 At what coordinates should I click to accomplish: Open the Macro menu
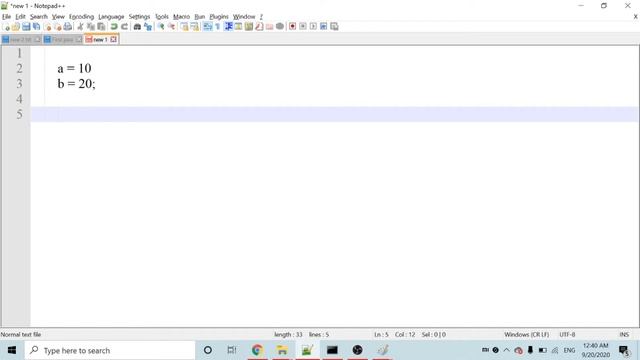click(181, 17)
